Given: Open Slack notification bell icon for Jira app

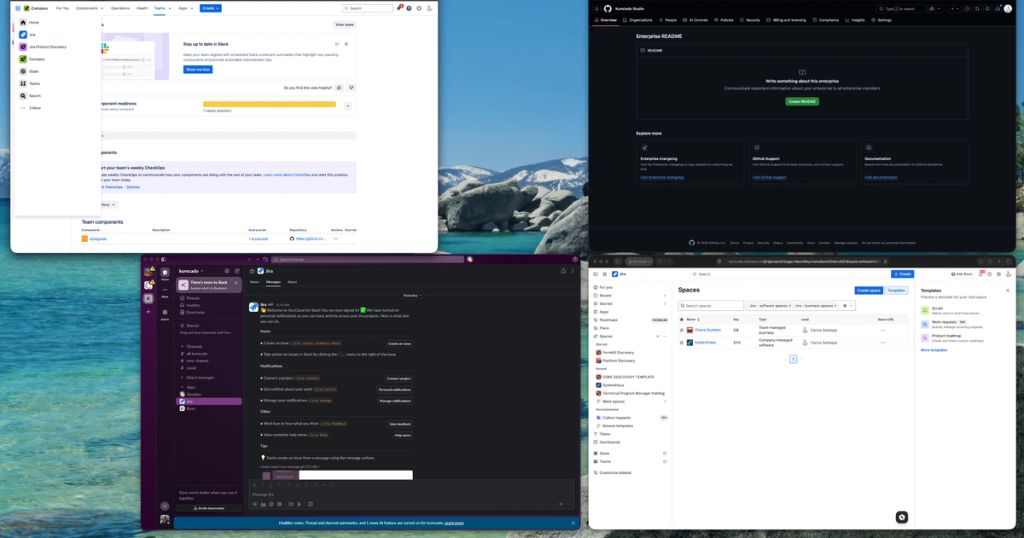Looking at the screenshot, I should [x=563, y=271].
